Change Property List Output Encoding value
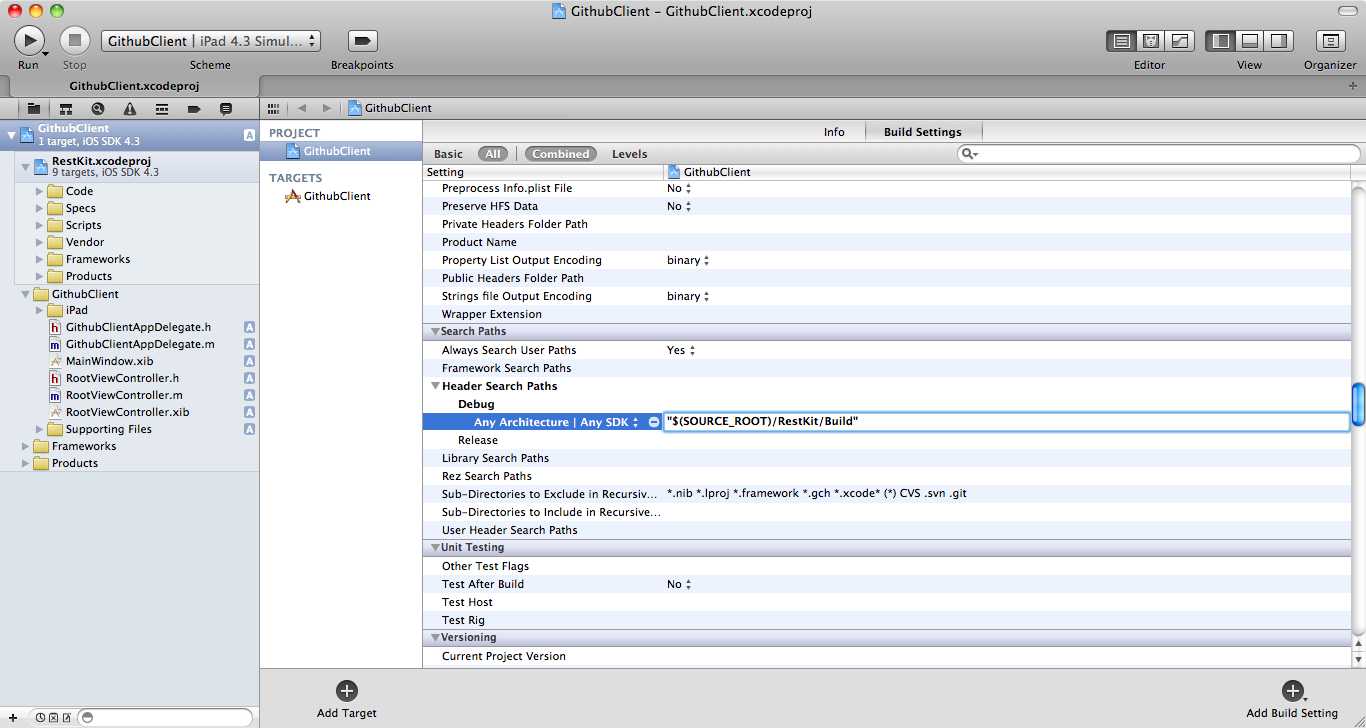The width and height of the screenshot is (1366, 728). tap(688, 260)
